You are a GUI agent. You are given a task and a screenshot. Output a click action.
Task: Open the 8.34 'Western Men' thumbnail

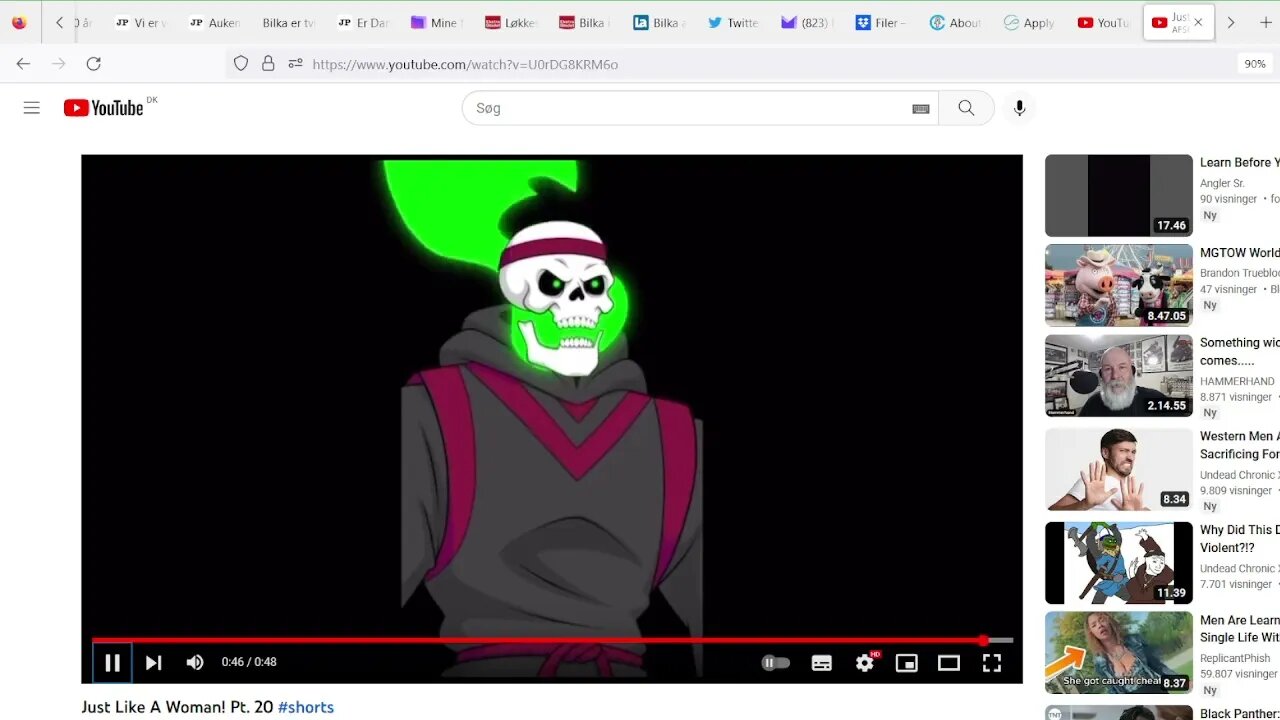click(1119, 469)
